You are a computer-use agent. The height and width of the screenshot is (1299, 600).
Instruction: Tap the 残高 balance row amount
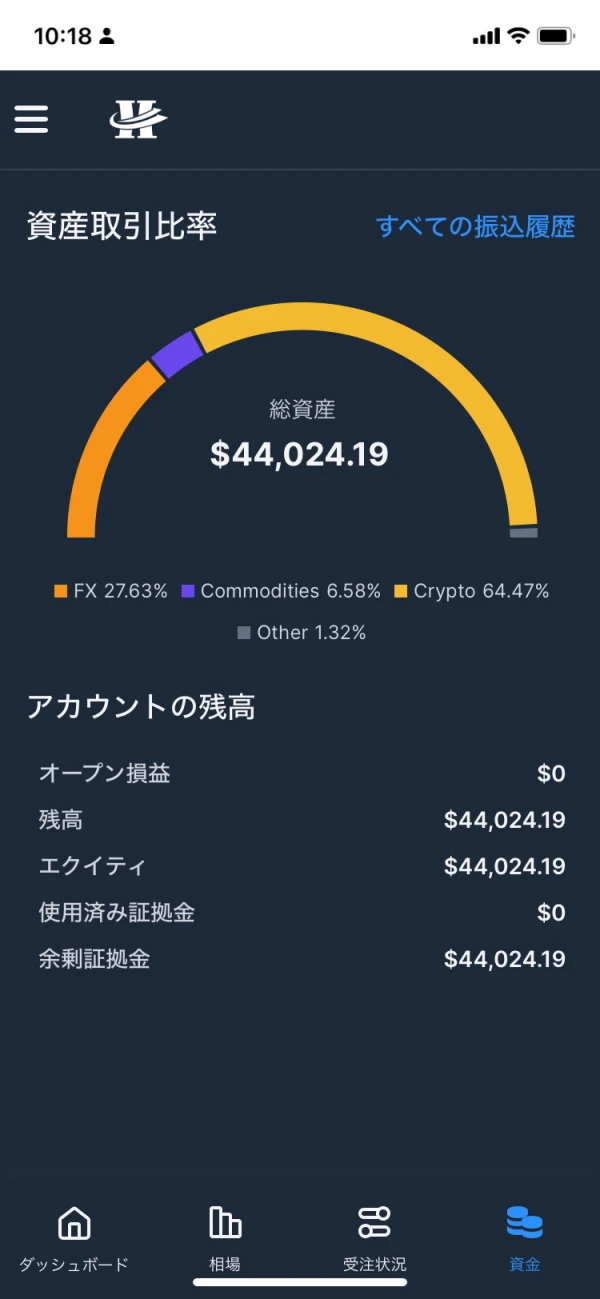(503, 820)
